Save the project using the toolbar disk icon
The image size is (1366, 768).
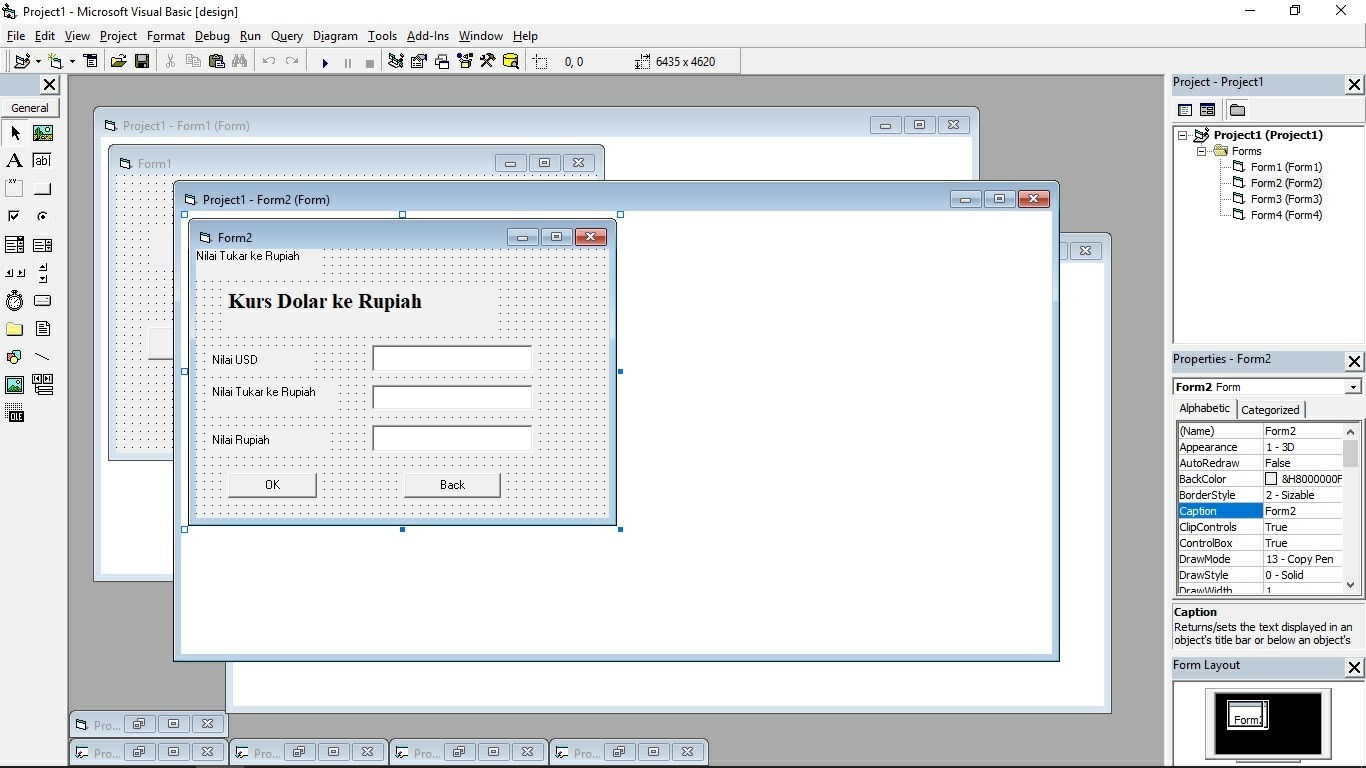point(142,61)
